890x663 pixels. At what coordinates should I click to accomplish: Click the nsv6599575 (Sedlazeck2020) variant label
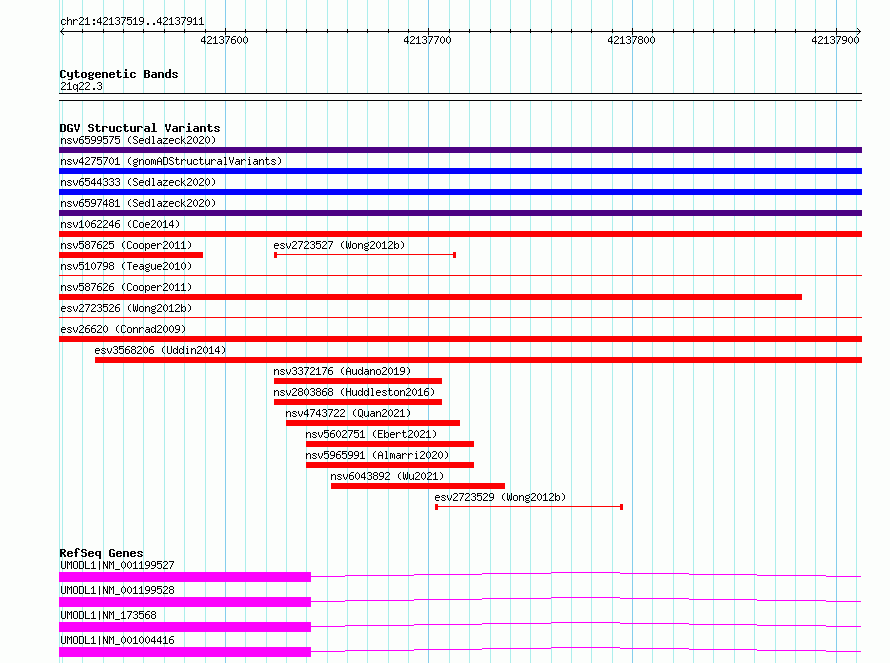click(138, 140)
